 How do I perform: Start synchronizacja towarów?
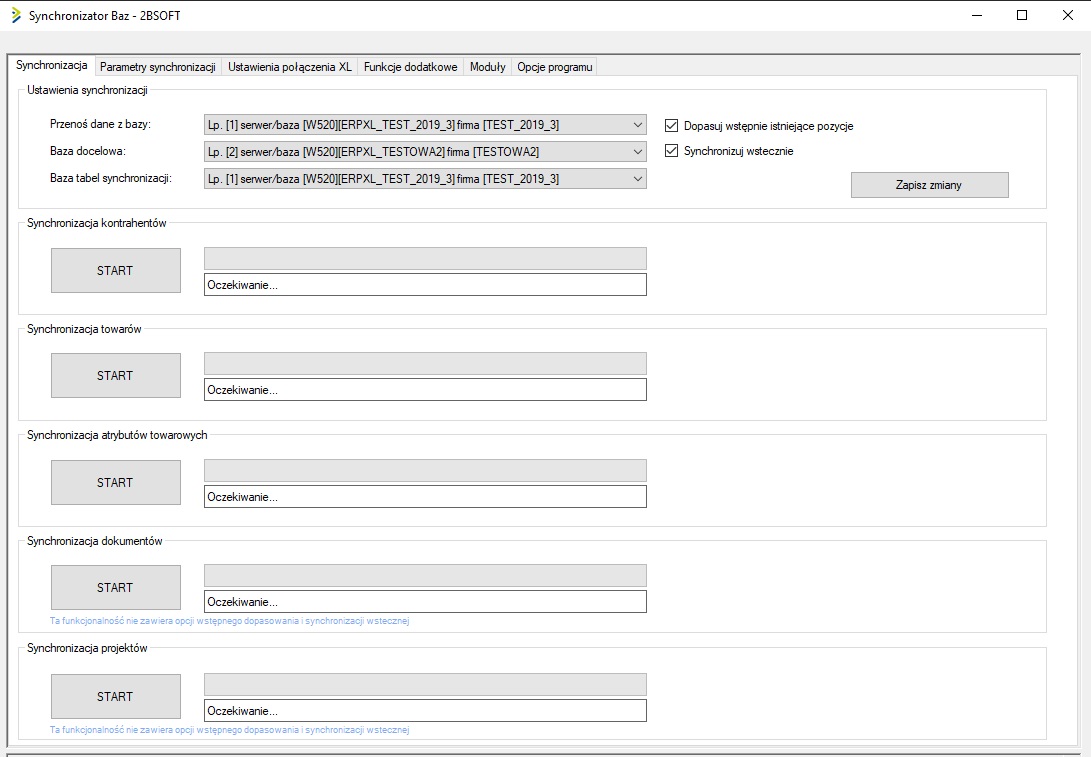tap(116, 376)
